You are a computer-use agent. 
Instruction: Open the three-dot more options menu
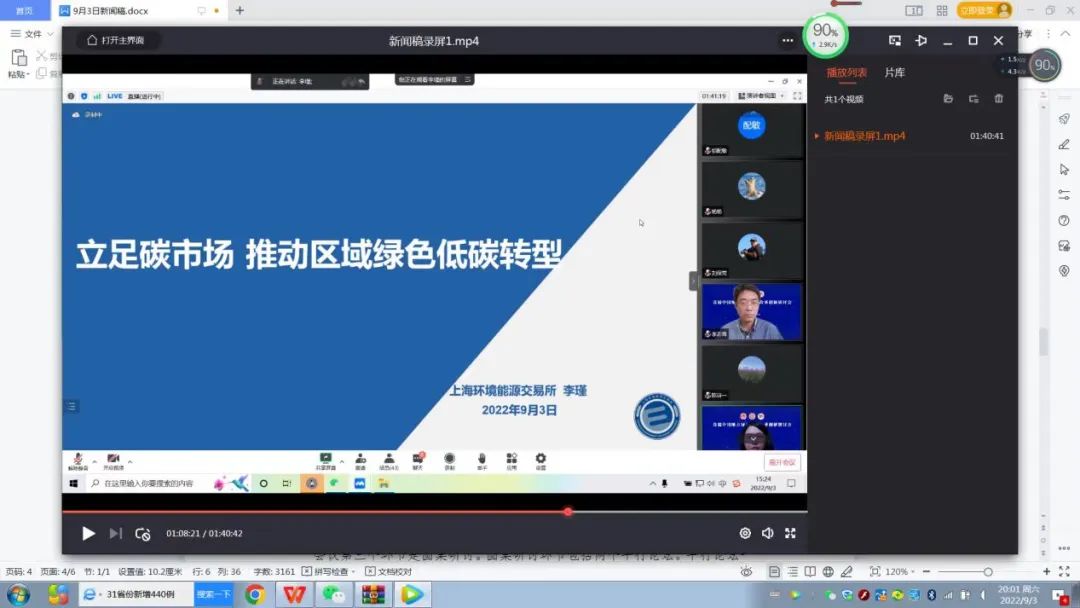click(x=788, y=41)
